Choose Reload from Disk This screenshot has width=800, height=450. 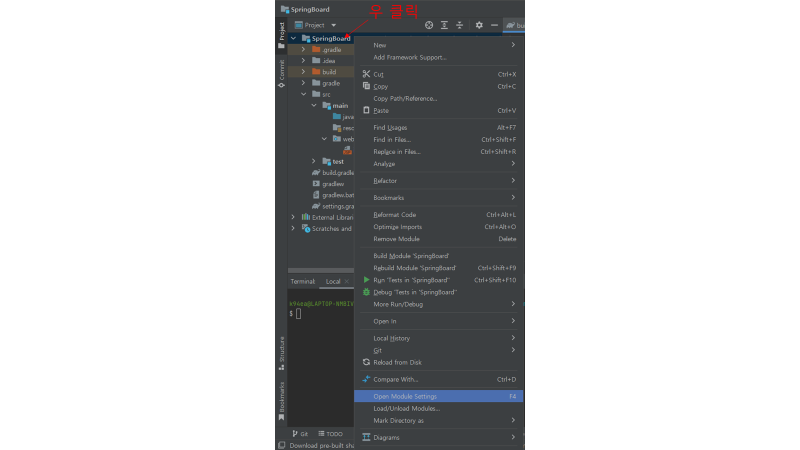tap(397, 362)
